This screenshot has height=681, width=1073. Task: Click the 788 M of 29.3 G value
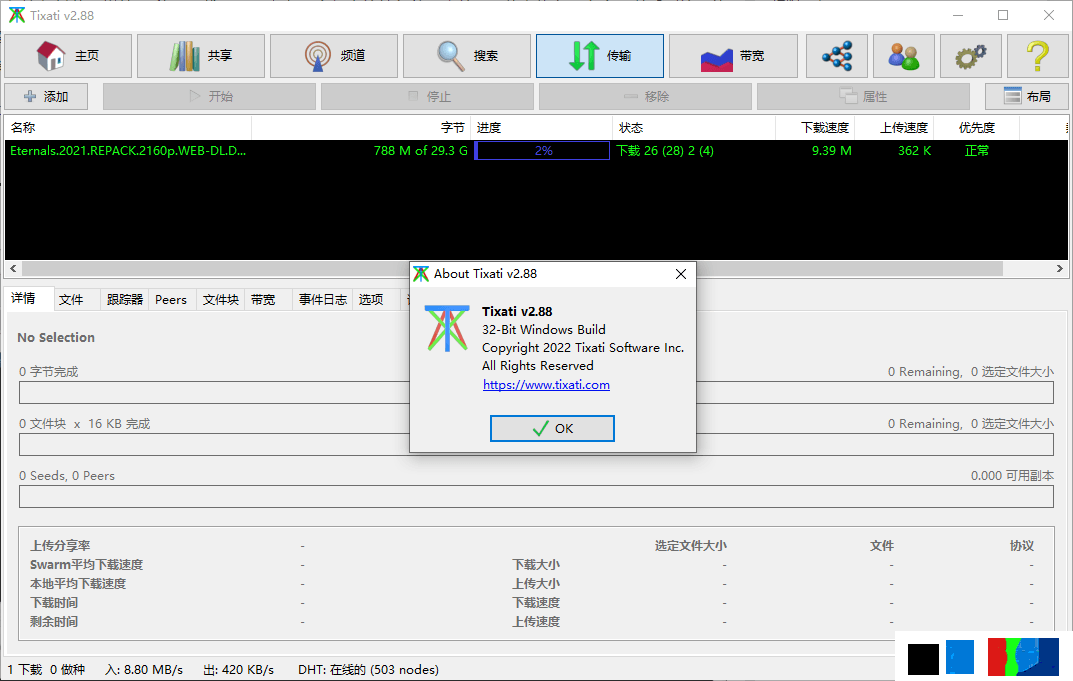[x=420, y=151]
